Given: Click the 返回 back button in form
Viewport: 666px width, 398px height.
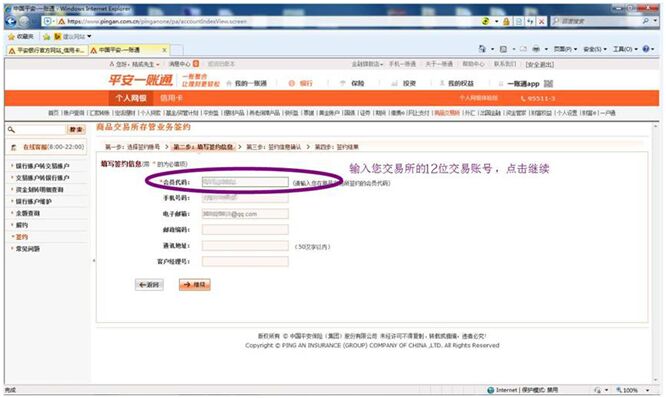Looking at the screenshot, I should [149, 285].
